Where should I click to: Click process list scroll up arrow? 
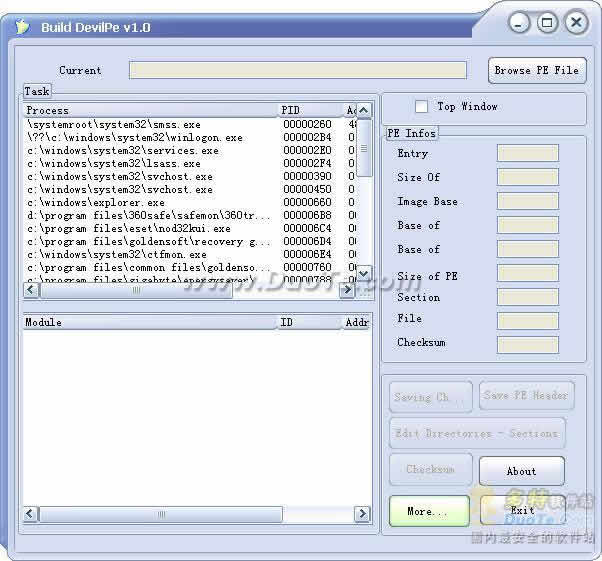pyautogui.click(x=364, y=111)
